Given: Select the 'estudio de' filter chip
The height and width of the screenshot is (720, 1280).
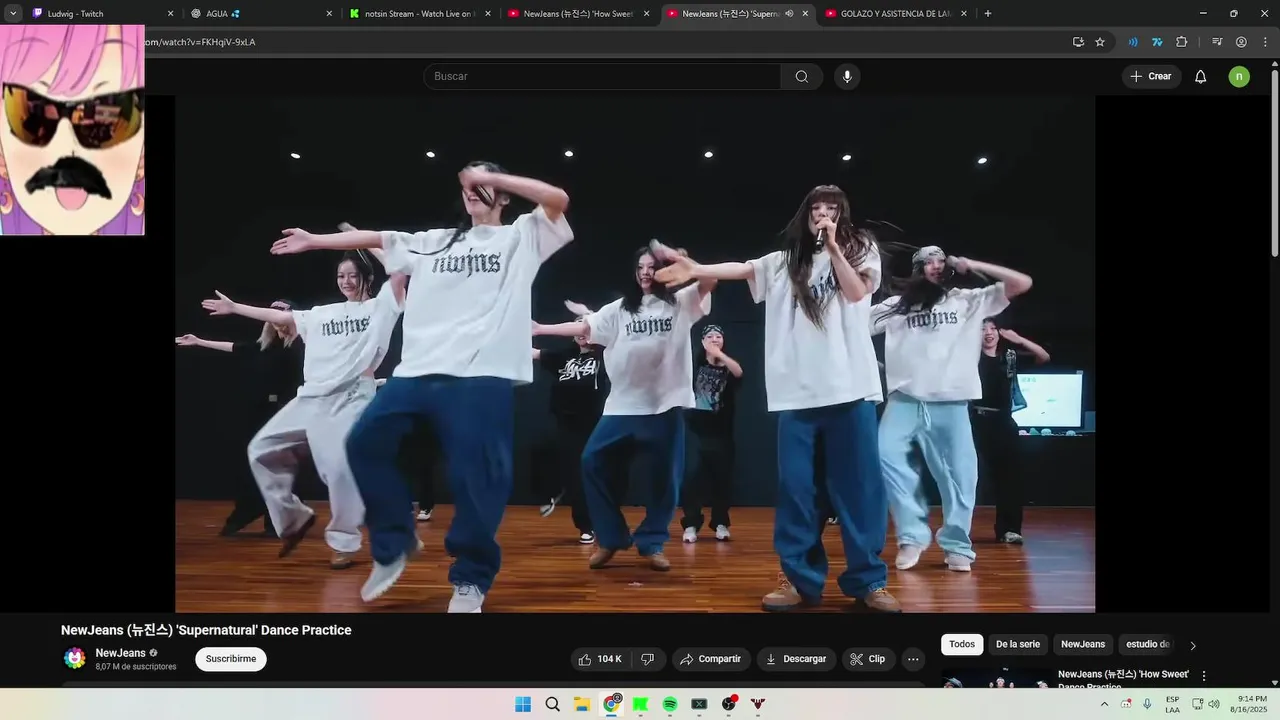Looking at the screenshot, I should tap(1147, 645).
